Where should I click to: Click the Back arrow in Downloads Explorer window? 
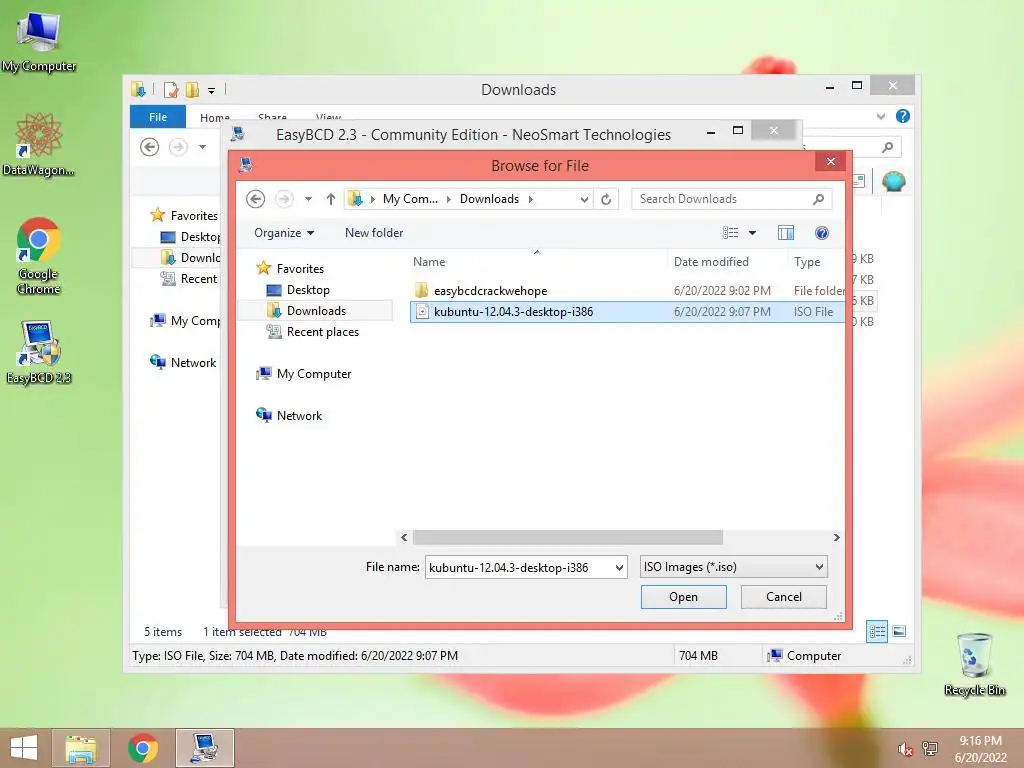150,147
